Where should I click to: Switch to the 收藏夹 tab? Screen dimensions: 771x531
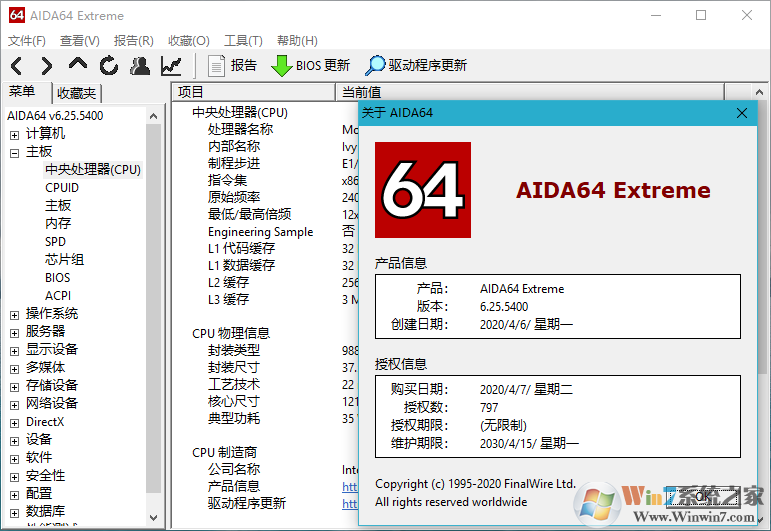point(77,93)
